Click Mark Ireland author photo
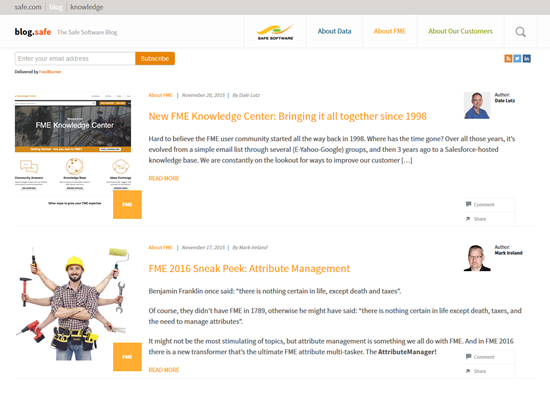550x394 pixels. 477,258
